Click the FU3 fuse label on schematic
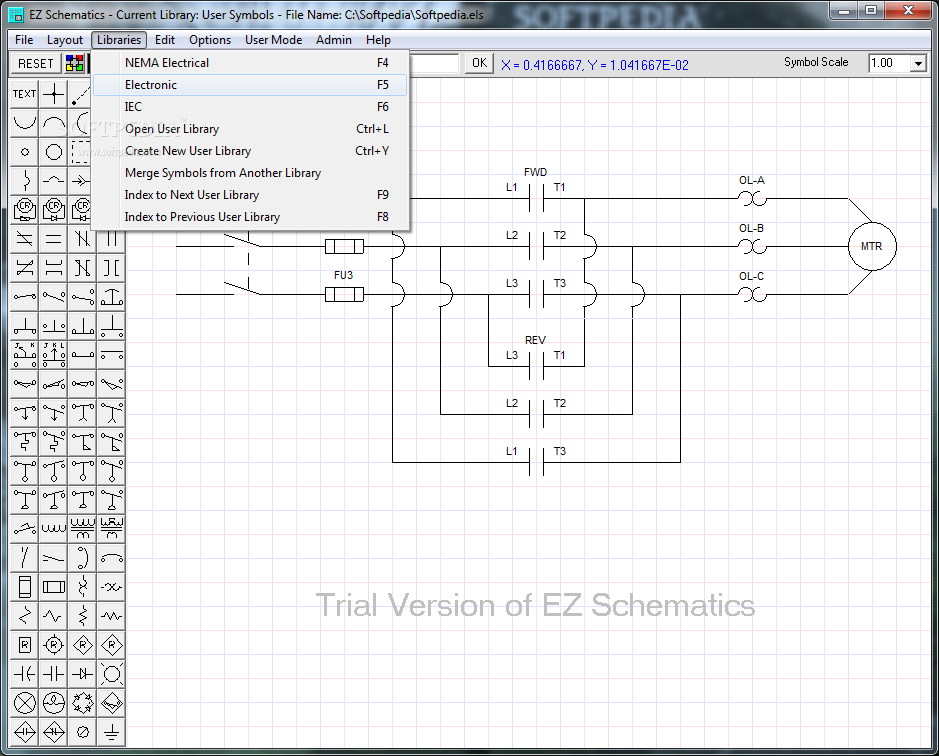This screenshot has width=939, height=756. click(343, 275)
